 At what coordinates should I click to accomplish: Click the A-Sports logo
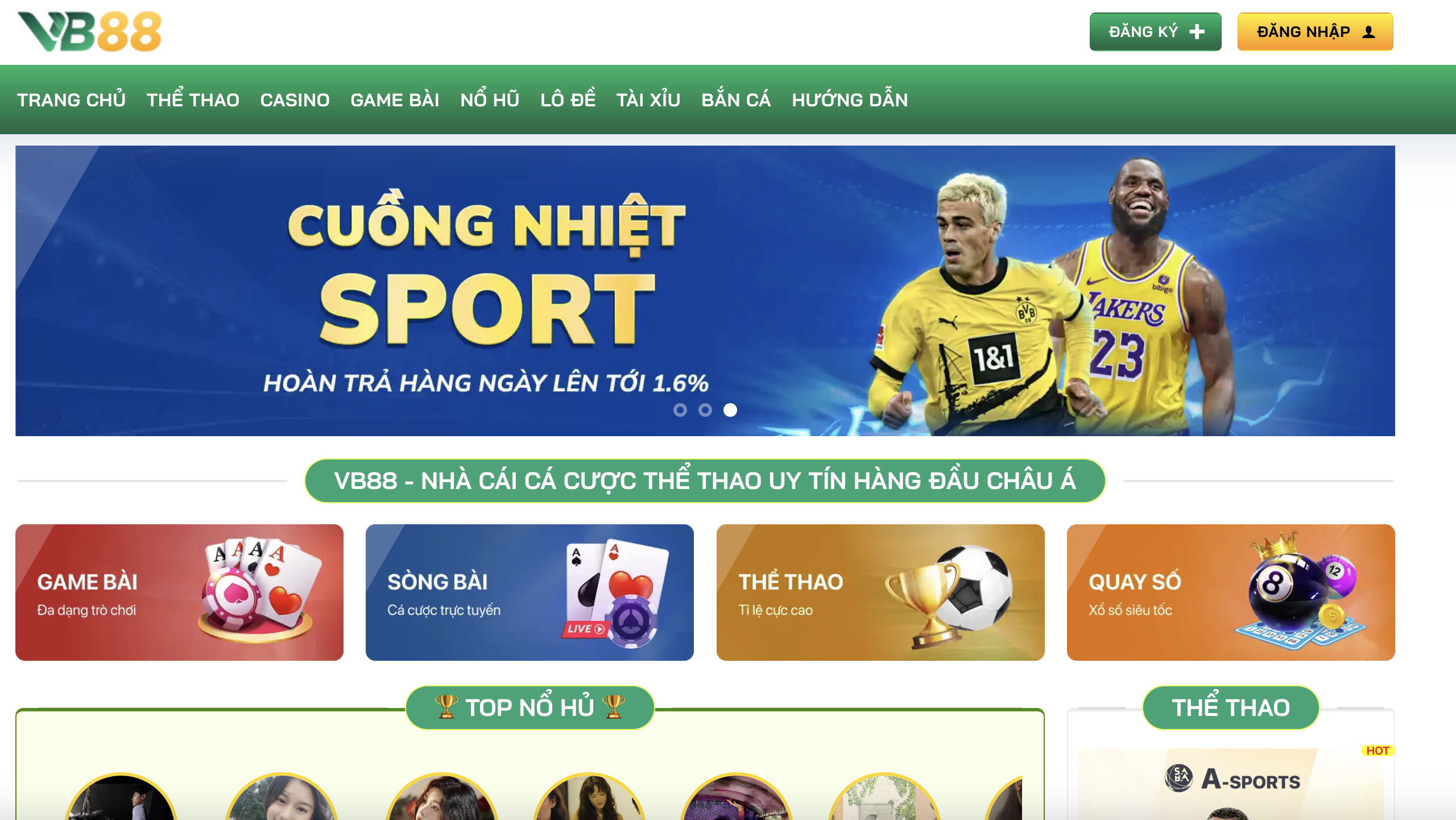click(1232, 778)
